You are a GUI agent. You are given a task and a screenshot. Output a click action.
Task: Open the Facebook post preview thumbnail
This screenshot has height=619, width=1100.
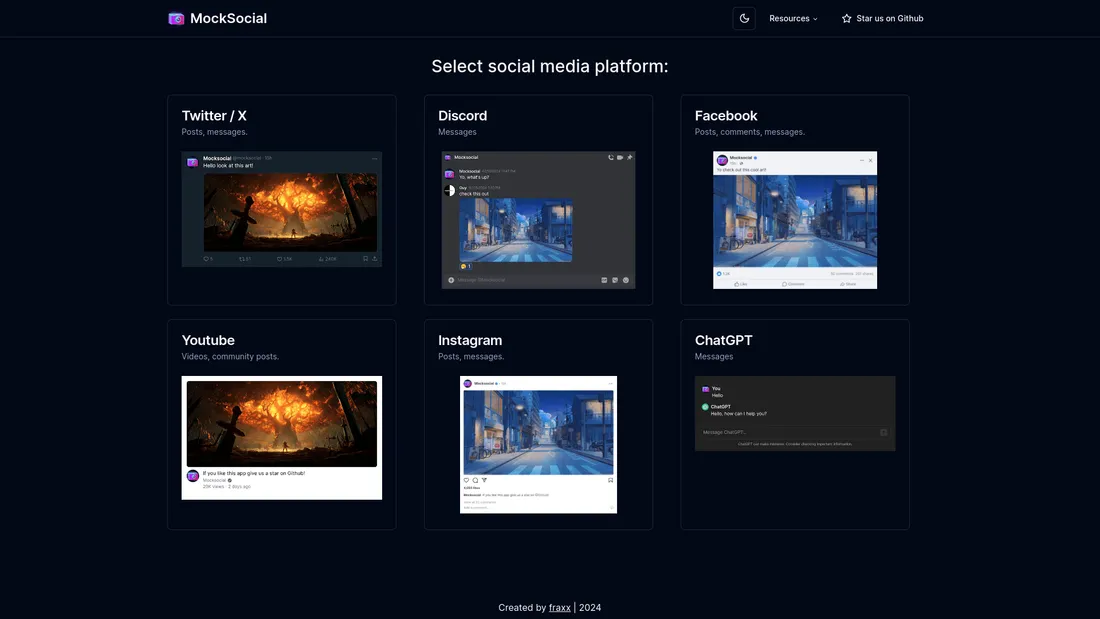tap(795, 220)
